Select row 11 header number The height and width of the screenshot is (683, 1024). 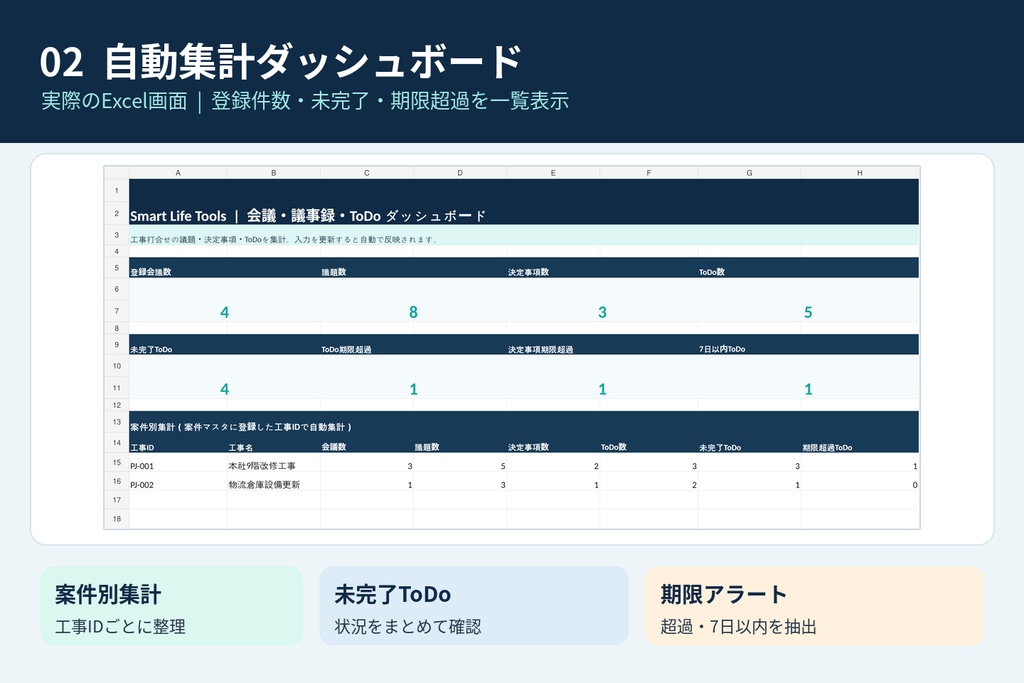coord(117,388)
